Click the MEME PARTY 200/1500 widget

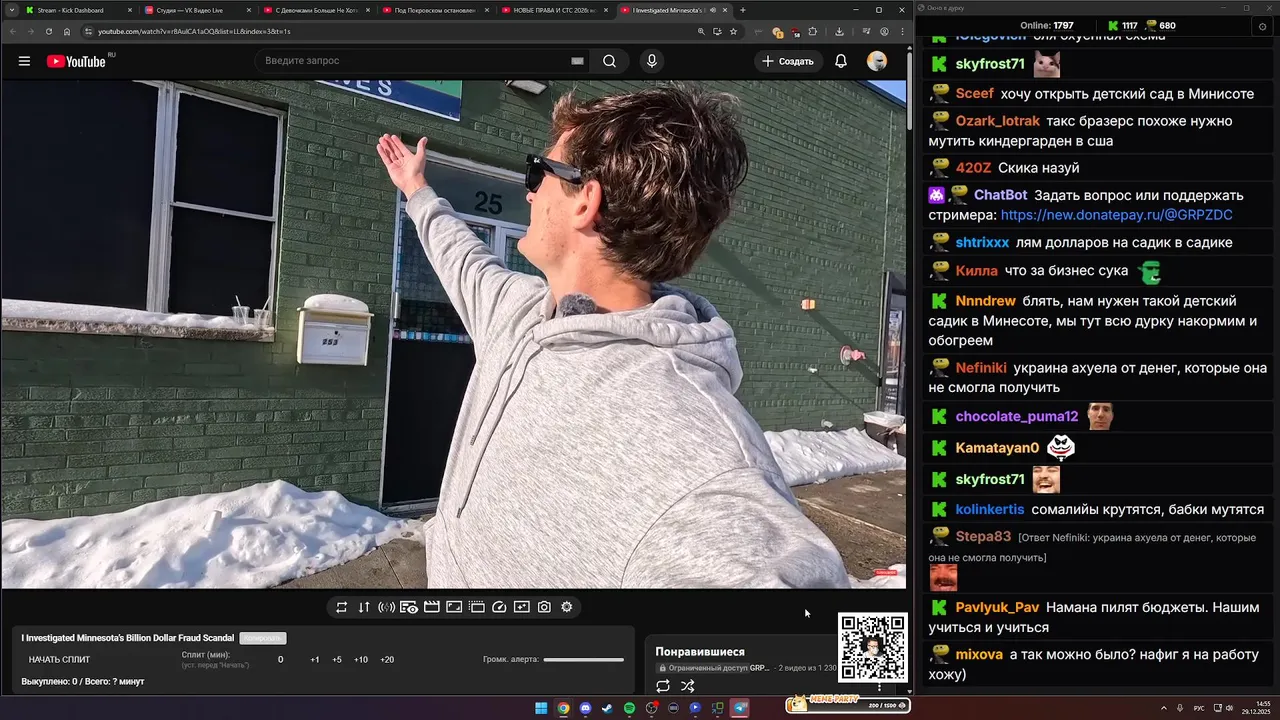pyautogui.click(x=847, y=704)
